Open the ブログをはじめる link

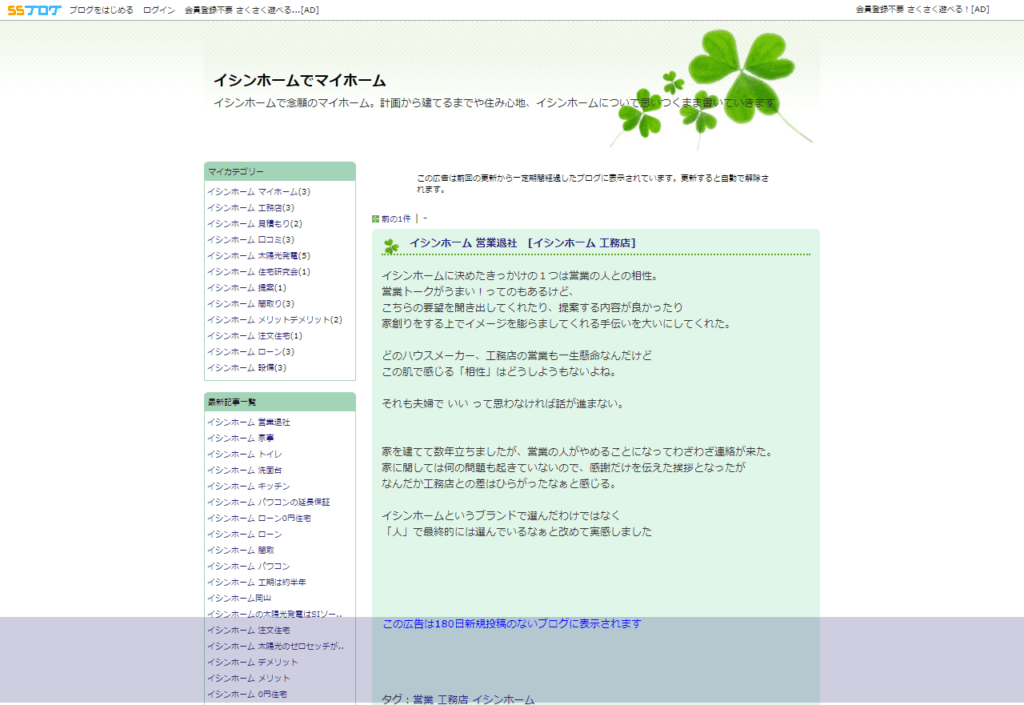tap(101, 10)
